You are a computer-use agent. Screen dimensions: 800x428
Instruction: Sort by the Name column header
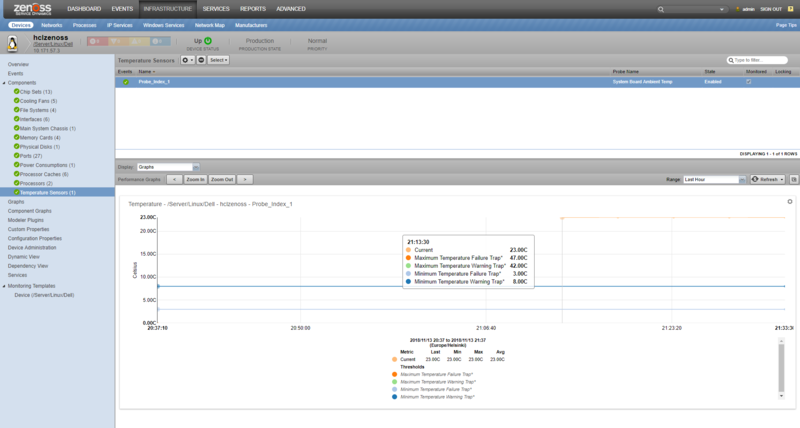point(146,72)
